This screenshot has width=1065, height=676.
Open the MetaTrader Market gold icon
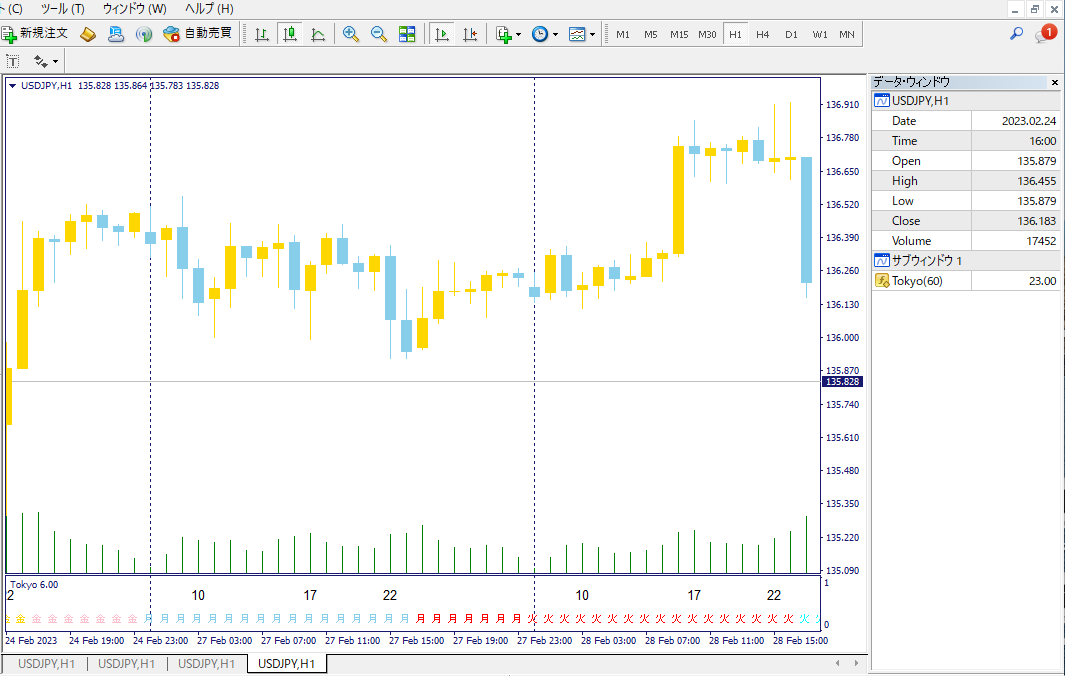(x=88, y=34)
